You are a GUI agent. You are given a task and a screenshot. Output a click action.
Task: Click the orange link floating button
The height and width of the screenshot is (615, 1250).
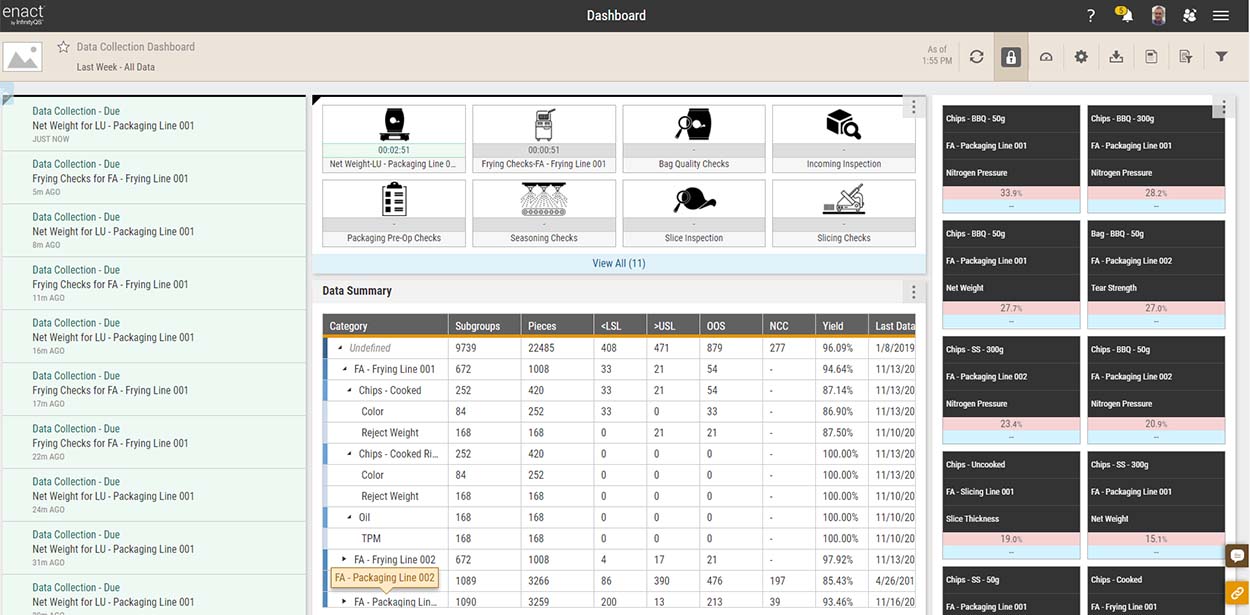pos(1237,593)
